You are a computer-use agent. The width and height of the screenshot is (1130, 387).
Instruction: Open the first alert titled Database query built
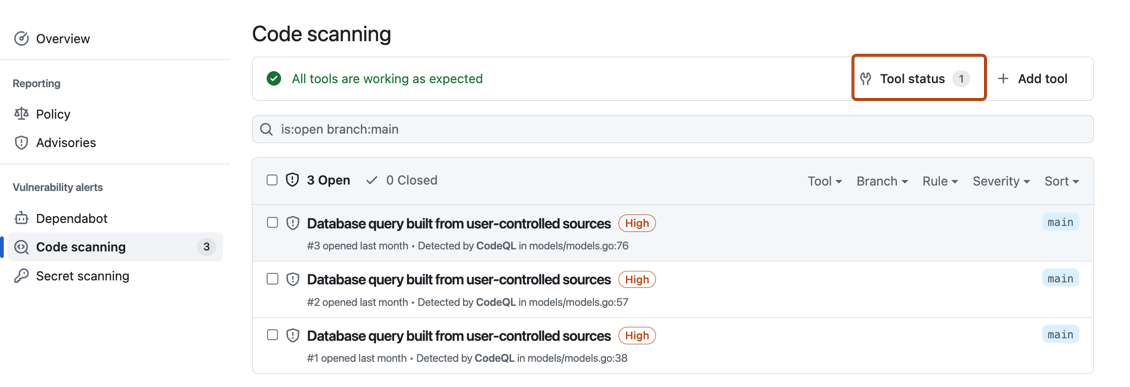459,223
